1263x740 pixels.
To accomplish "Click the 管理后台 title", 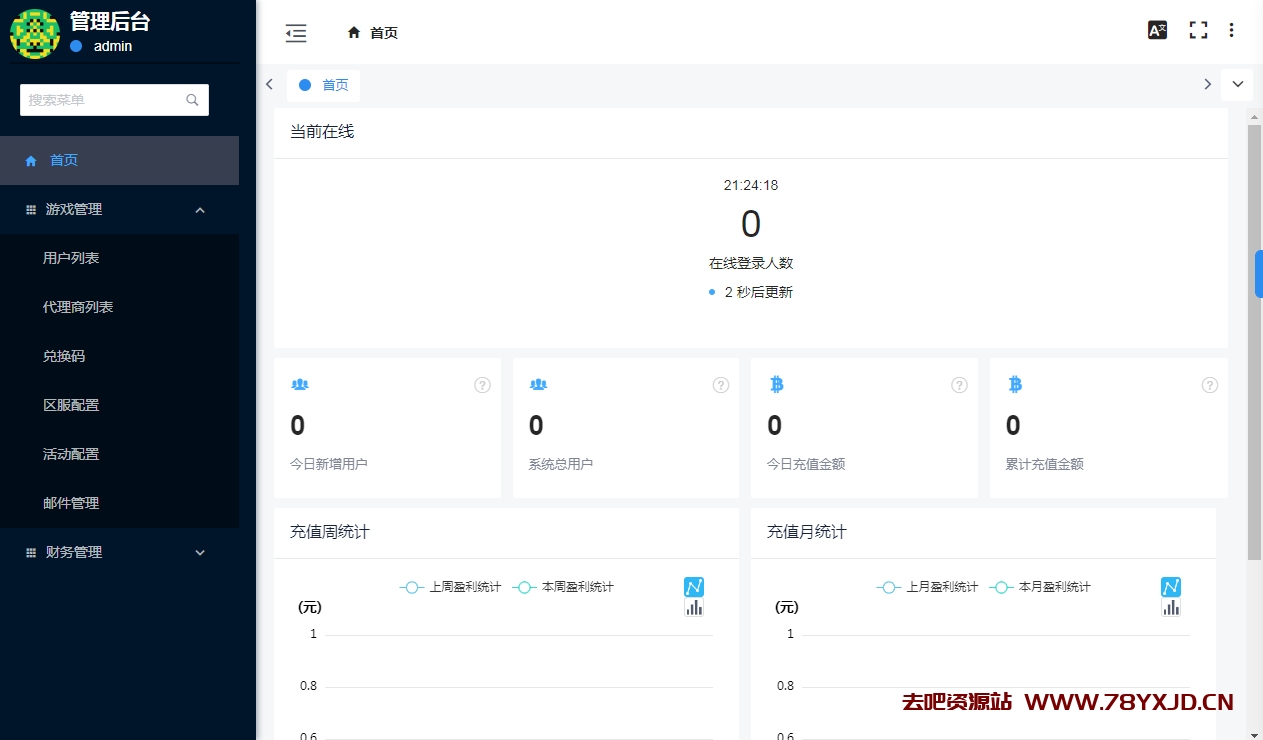I will click(x=110, y=21).
